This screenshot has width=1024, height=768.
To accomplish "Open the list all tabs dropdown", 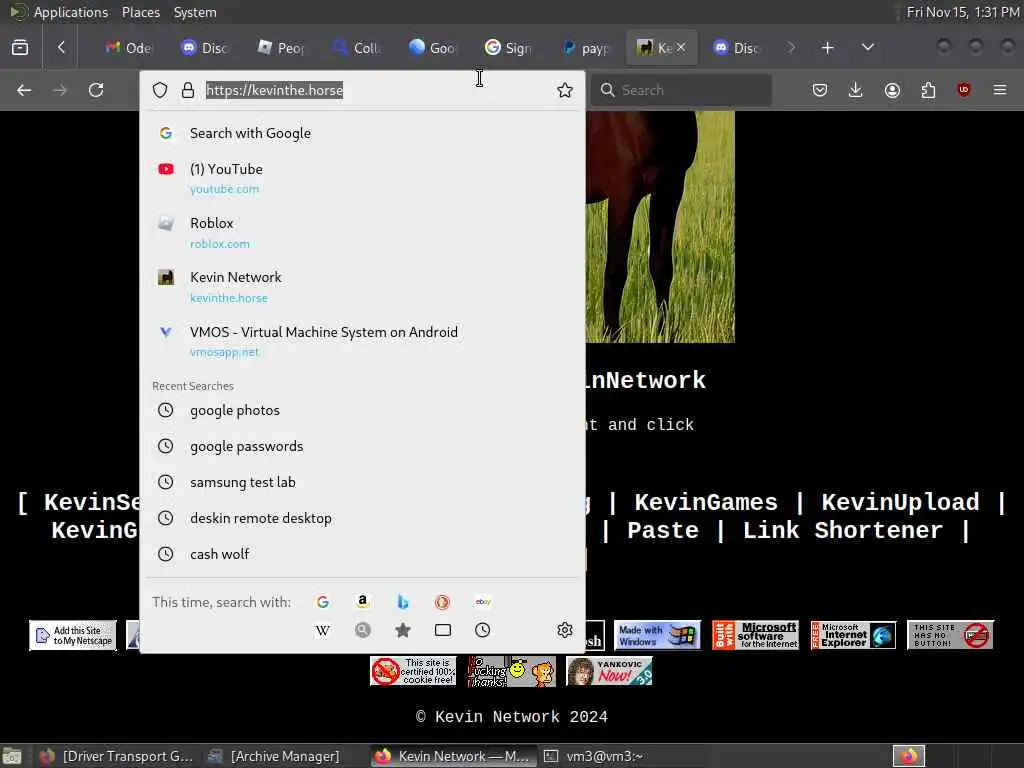I will (x=868, y=48).
